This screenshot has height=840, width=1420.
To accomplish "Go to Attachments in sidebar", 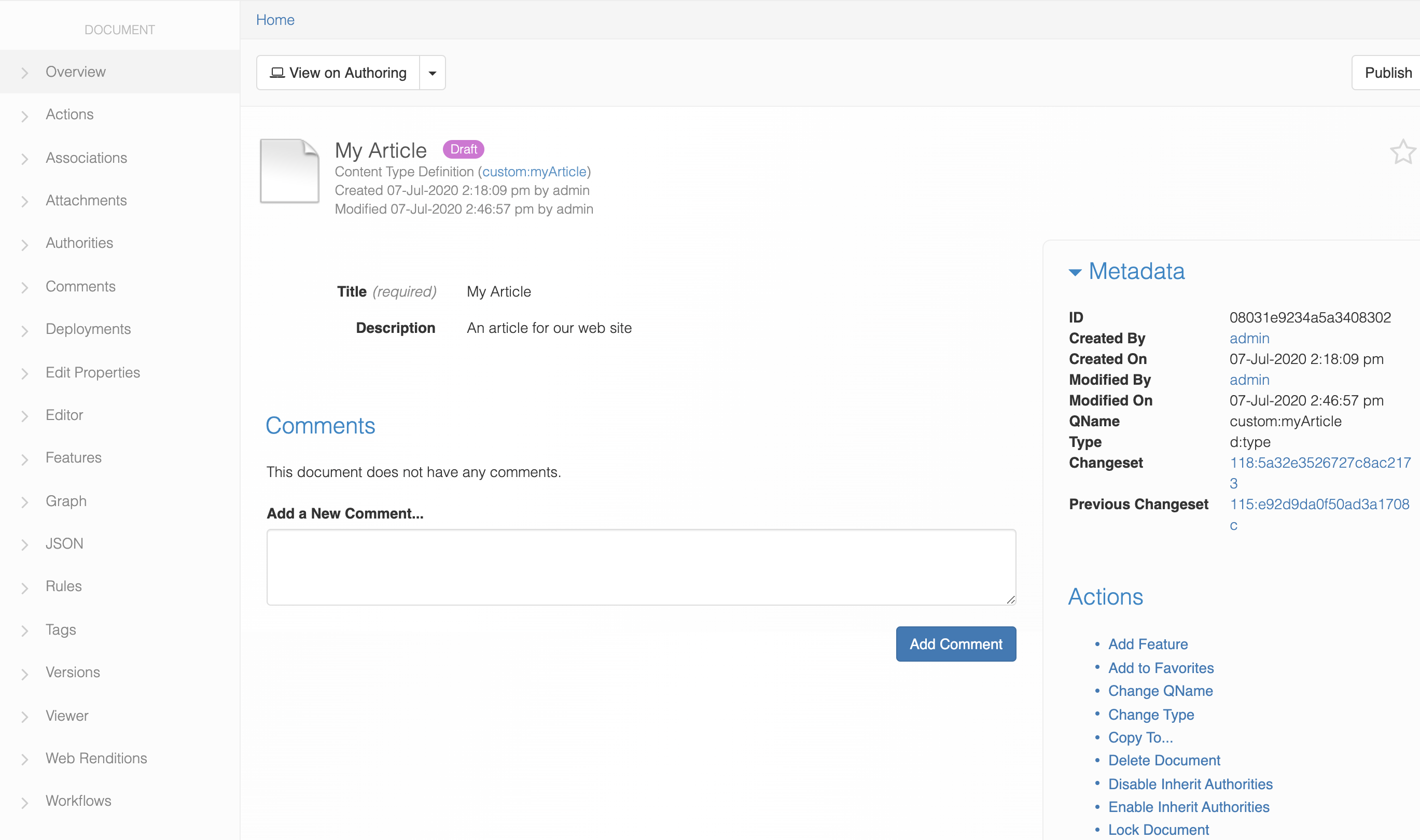I will click(x=86, y=200).
